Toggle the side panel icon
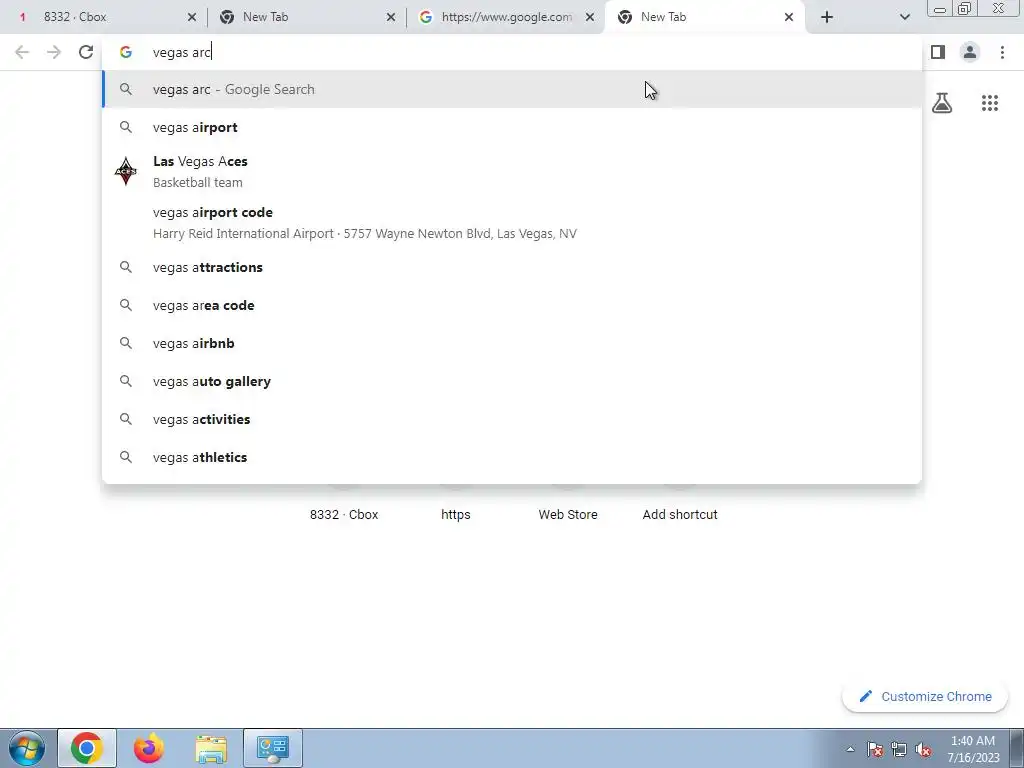This screenshot has height=768, width=1024. (x=938, y=52)
